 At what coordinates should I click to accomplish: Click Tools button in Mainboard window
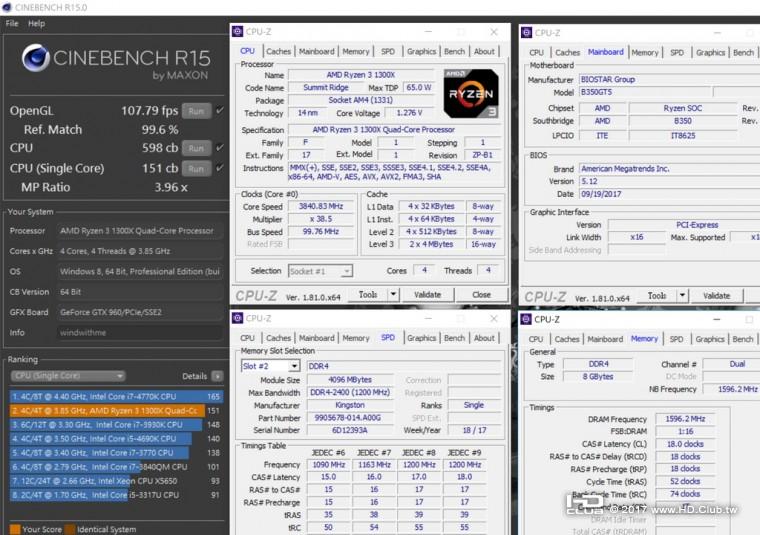657,296
